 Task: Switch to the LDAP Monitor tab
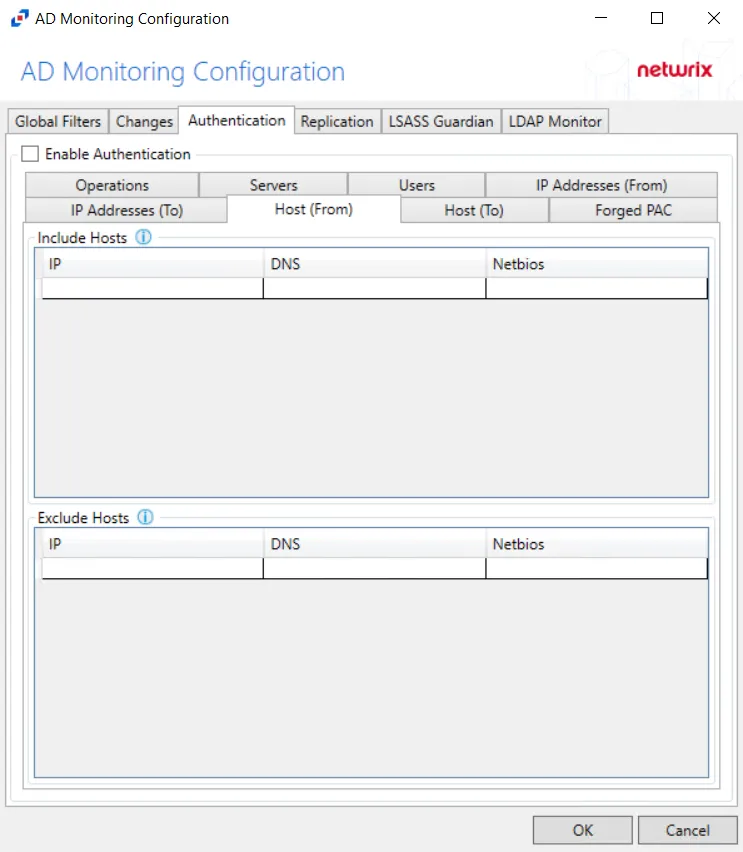[555, 121]
